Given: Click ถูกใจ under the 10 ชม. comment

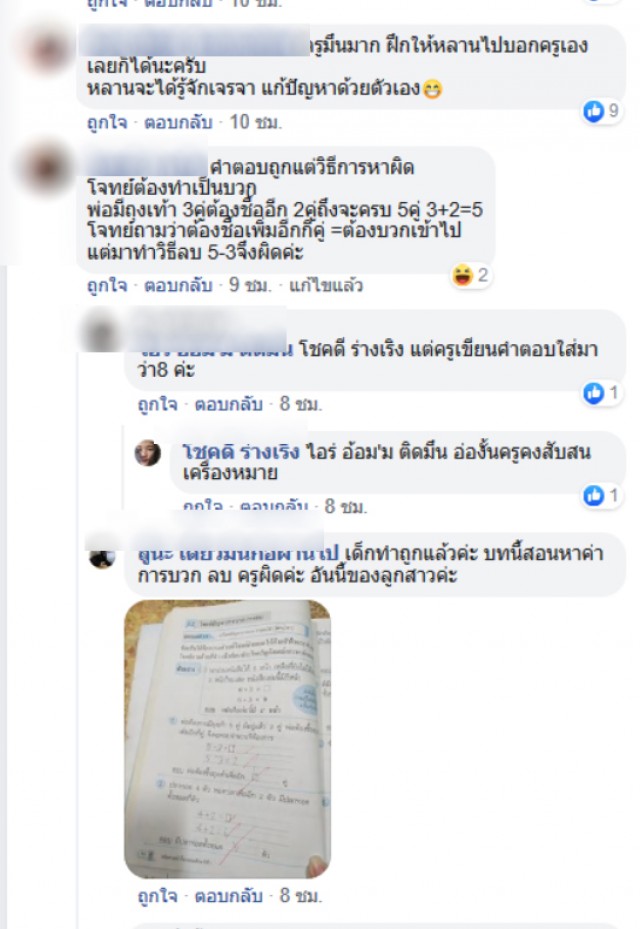Looking at the screenshot, I should click(107, 123).
